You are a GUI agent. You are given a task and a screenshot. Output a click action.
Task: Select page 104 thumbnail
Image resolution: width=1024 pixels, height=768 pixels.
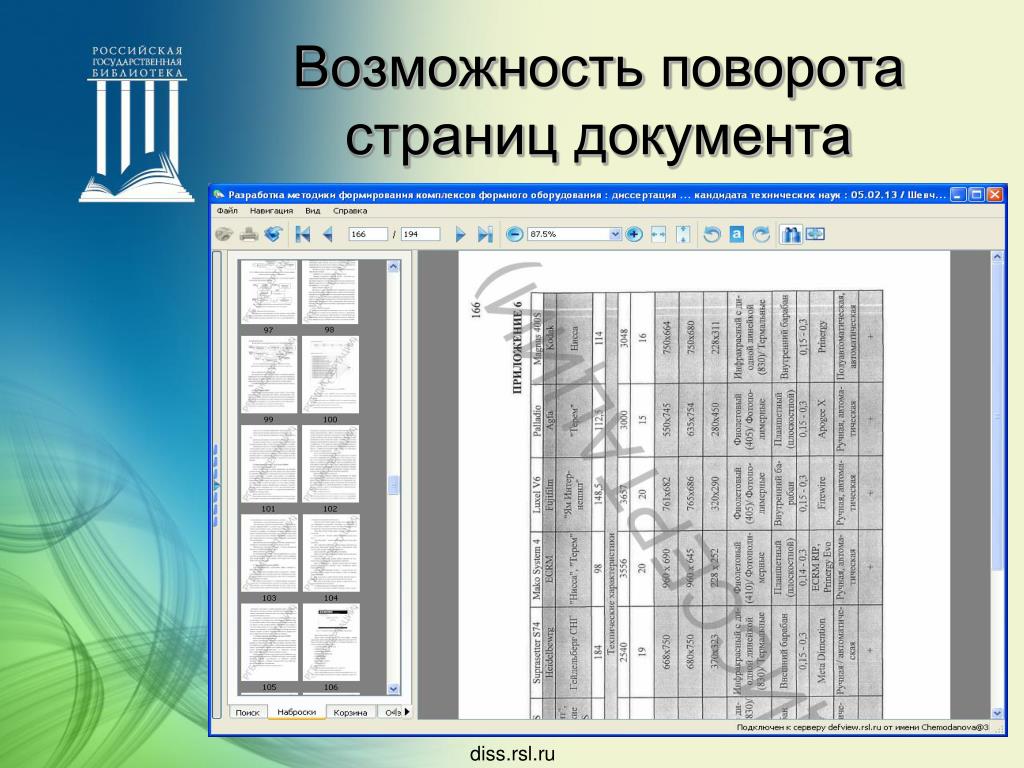(330, 553)
